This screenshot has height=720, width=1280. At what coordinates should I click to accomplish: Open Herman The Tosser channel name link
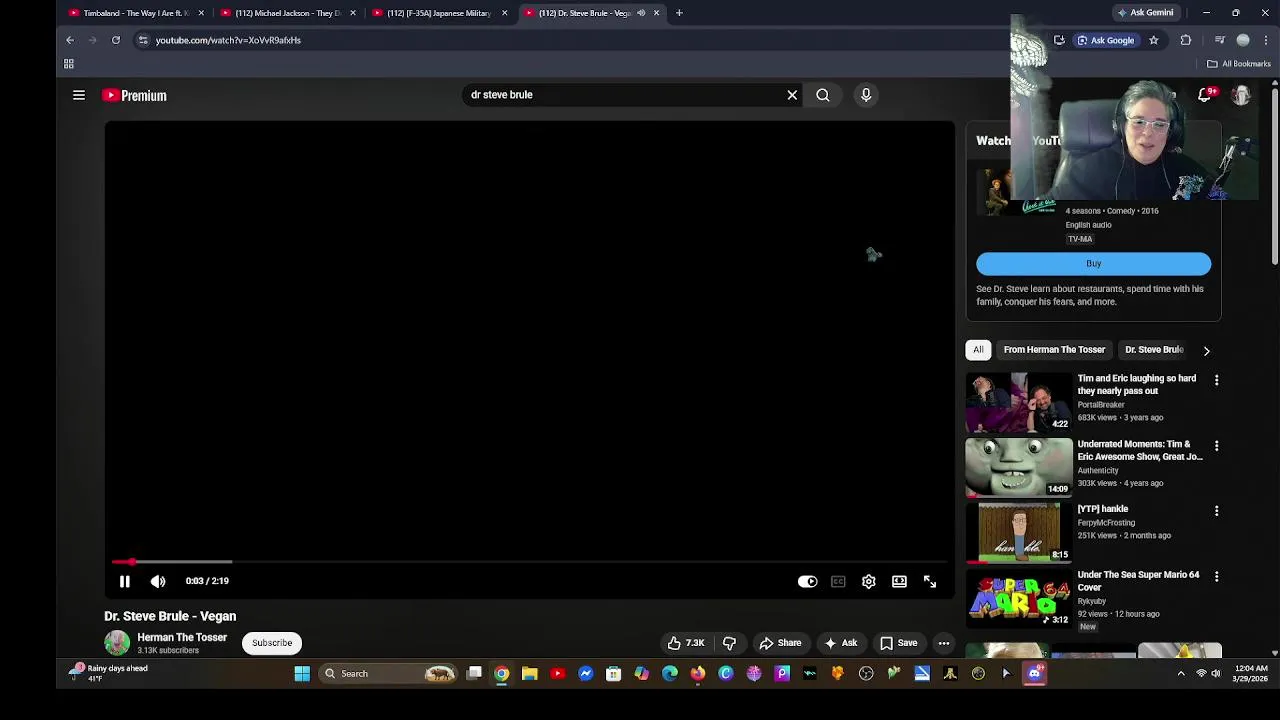tap(182, 637)
